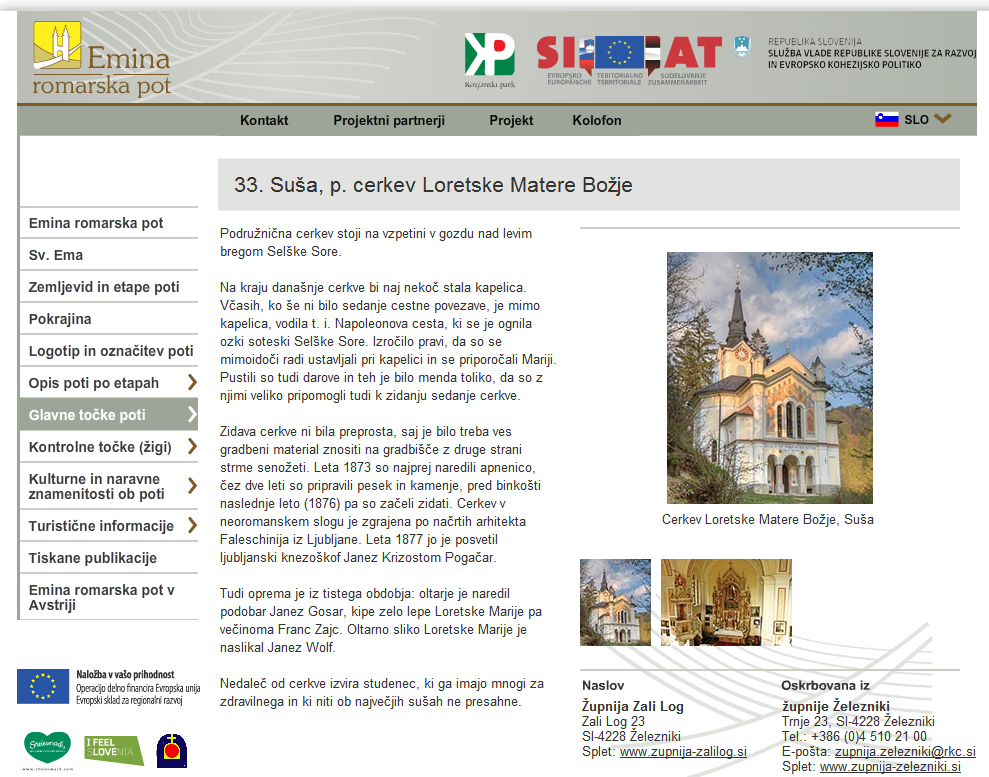Open the Kozjanski park logo

489,59
